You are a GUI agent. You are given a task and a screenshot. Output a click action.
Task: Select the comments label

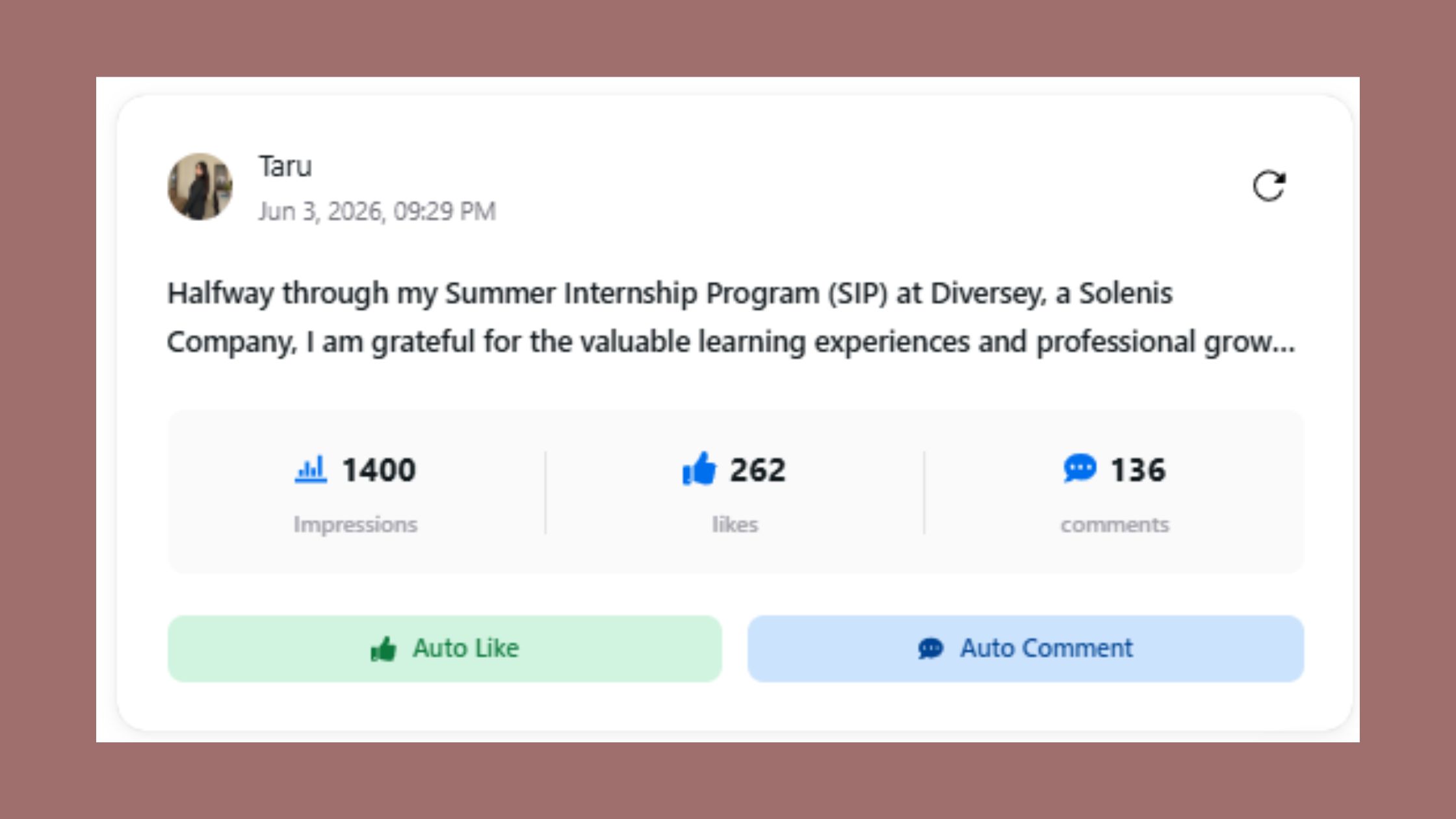click(x=1115, y=525)
